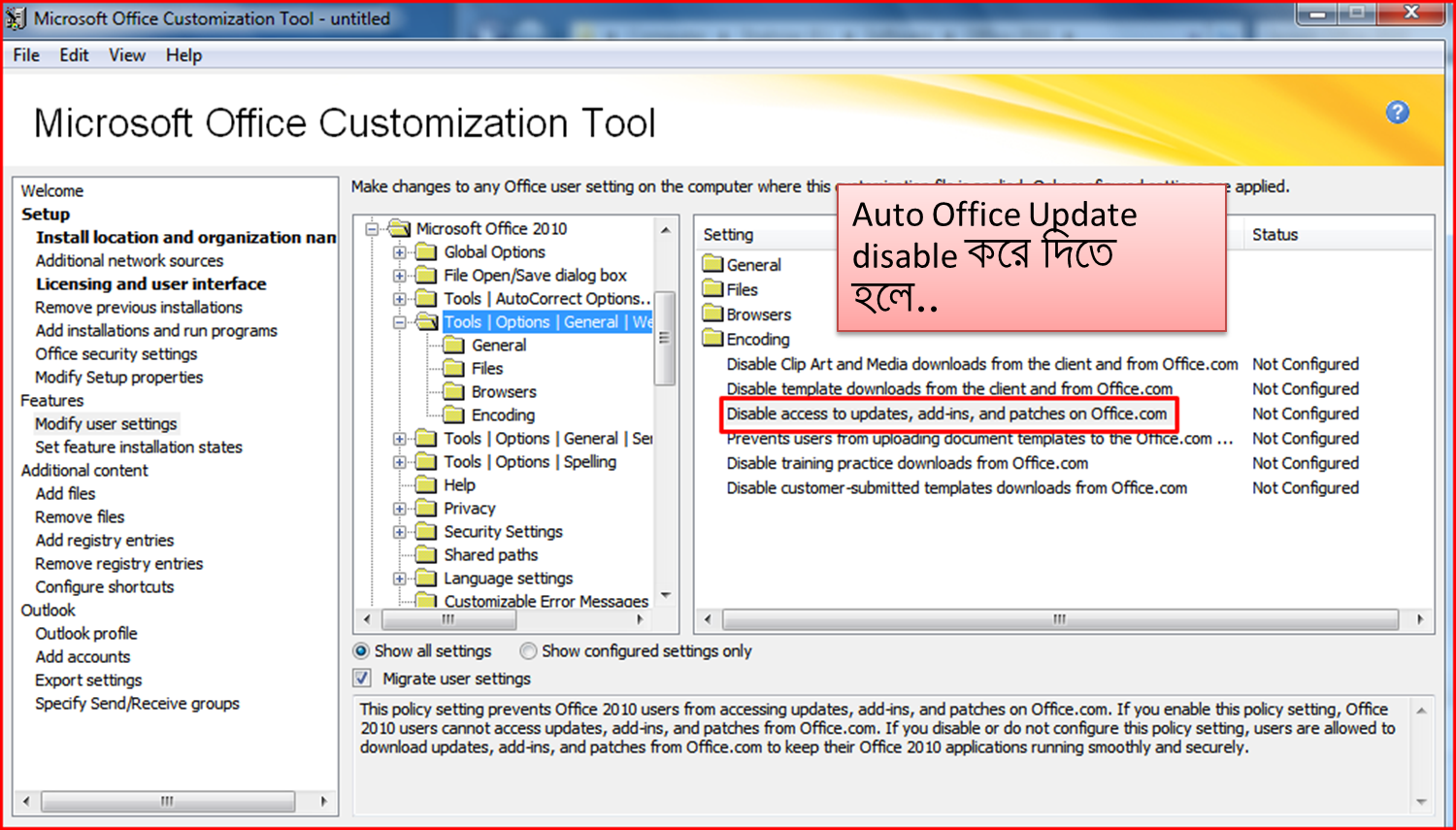
Task: Select the Browsers folder icon in the tree
Action: 454,392
